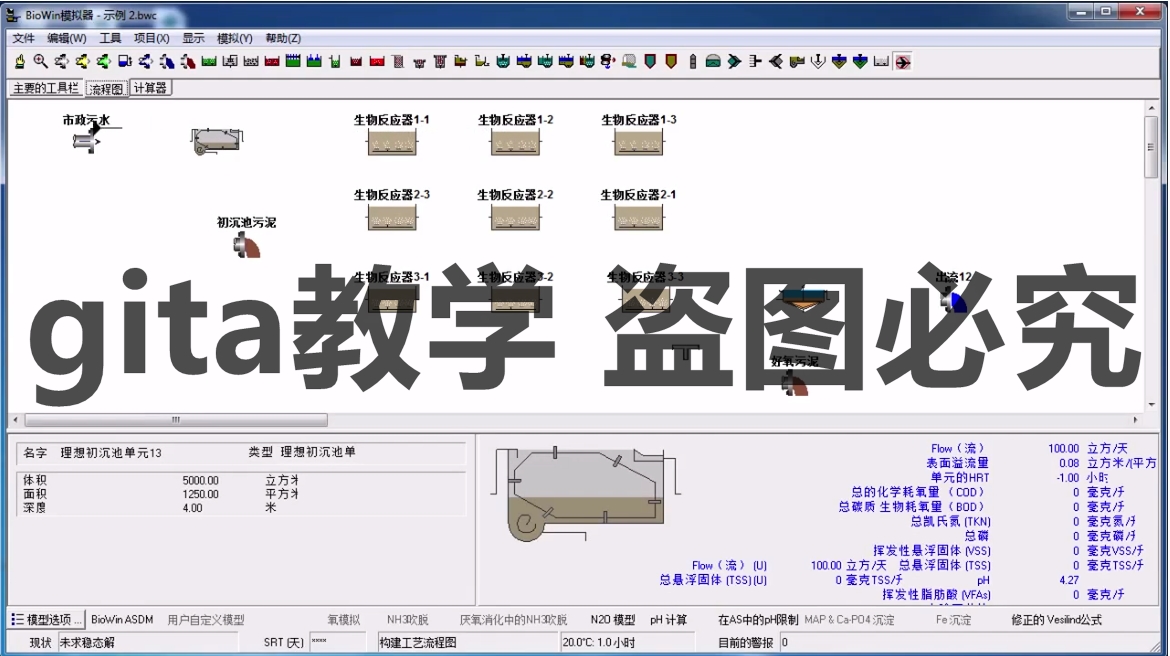Select the 生物反应器2-1 reactor icon
The height and width of the screenshot is (656, 1170).
pyautogui.click(x=639, y=217)
